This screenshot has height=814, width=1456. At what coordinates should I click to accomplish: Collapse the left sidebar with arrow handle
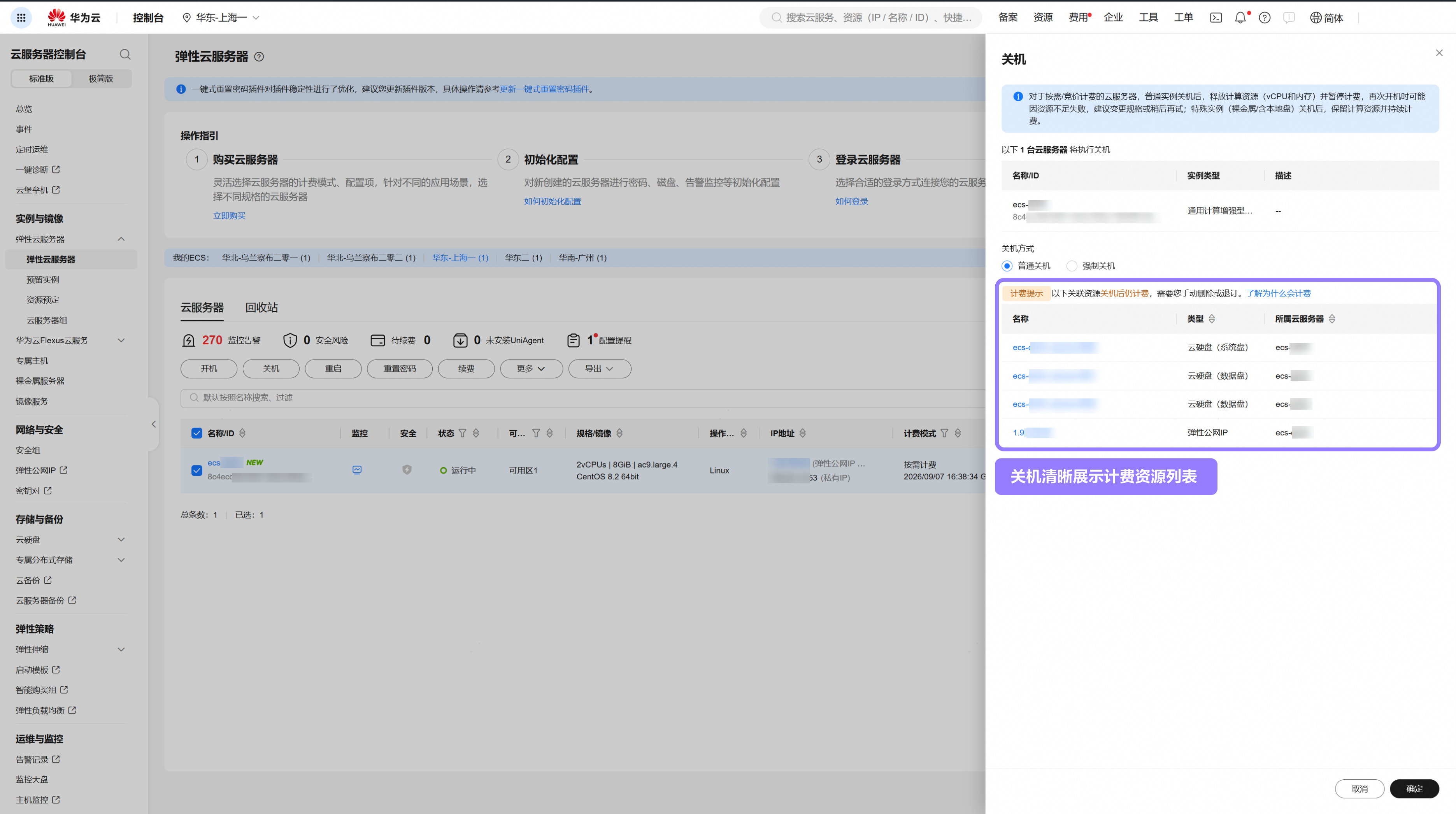(x=153, y=424)
